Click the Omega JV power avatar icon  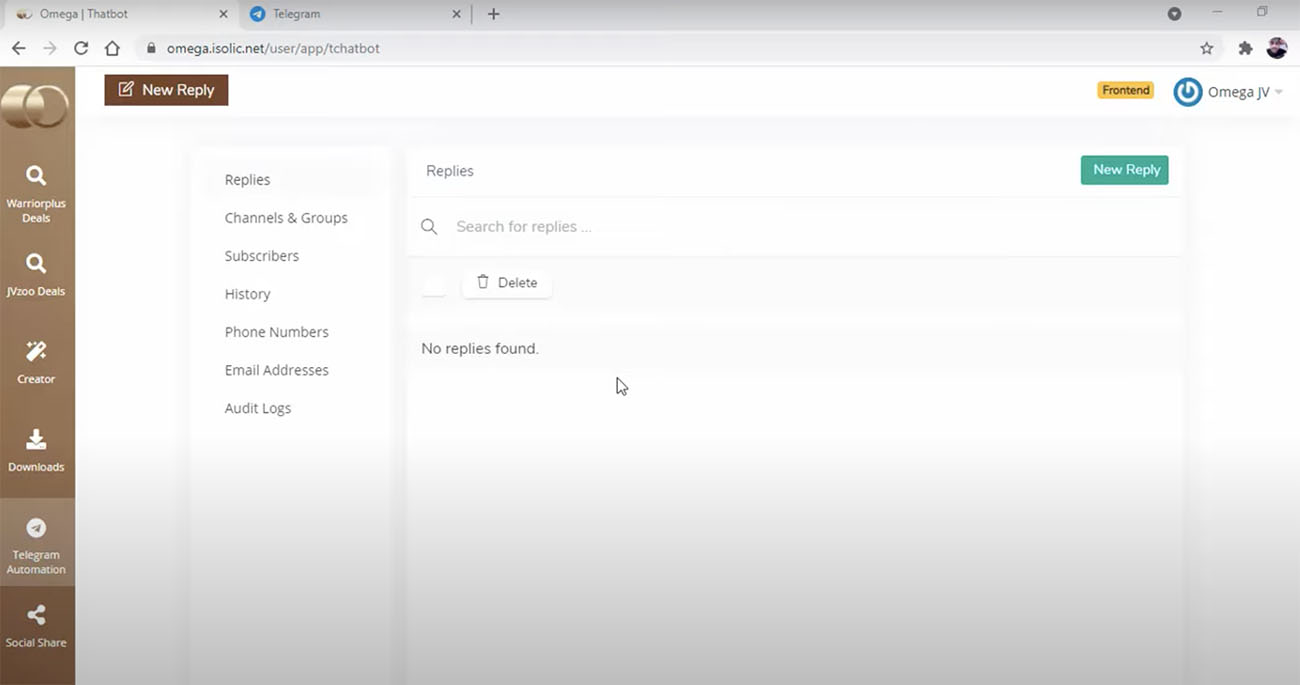(x=1187, y=92)
